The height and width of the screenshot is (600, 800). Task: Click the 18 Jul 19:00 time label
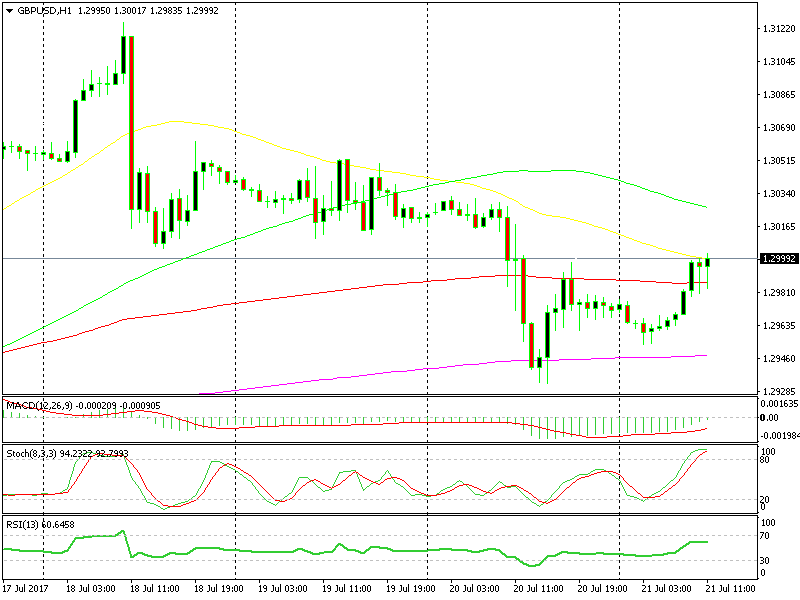pos(219,588)
